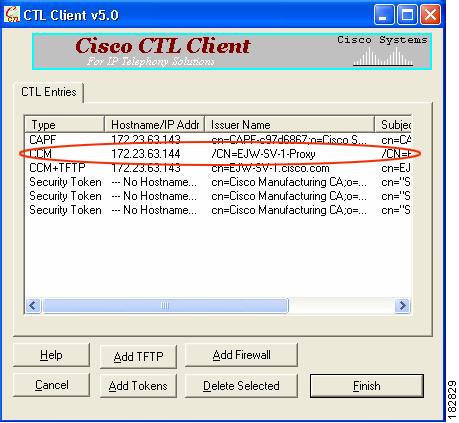459x423 pixels.
Task: Select the CCM+TFTP entry row
Action: [x=218, y=168]
